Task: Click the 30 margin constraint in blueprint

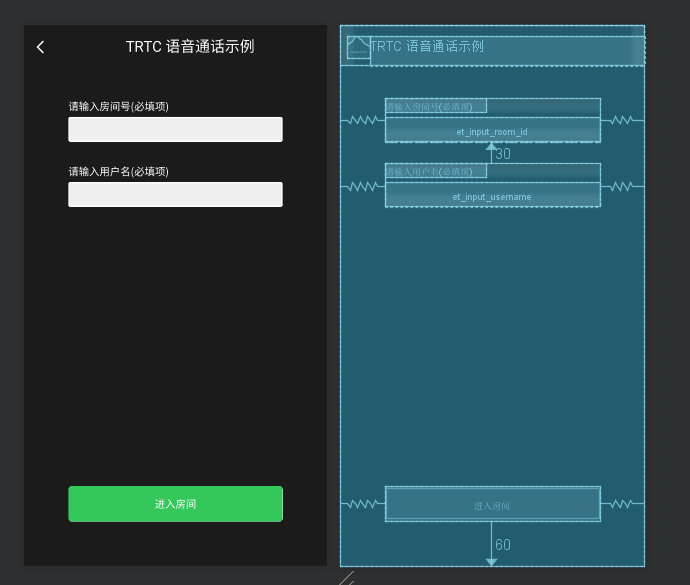Action: pos(503,154)
